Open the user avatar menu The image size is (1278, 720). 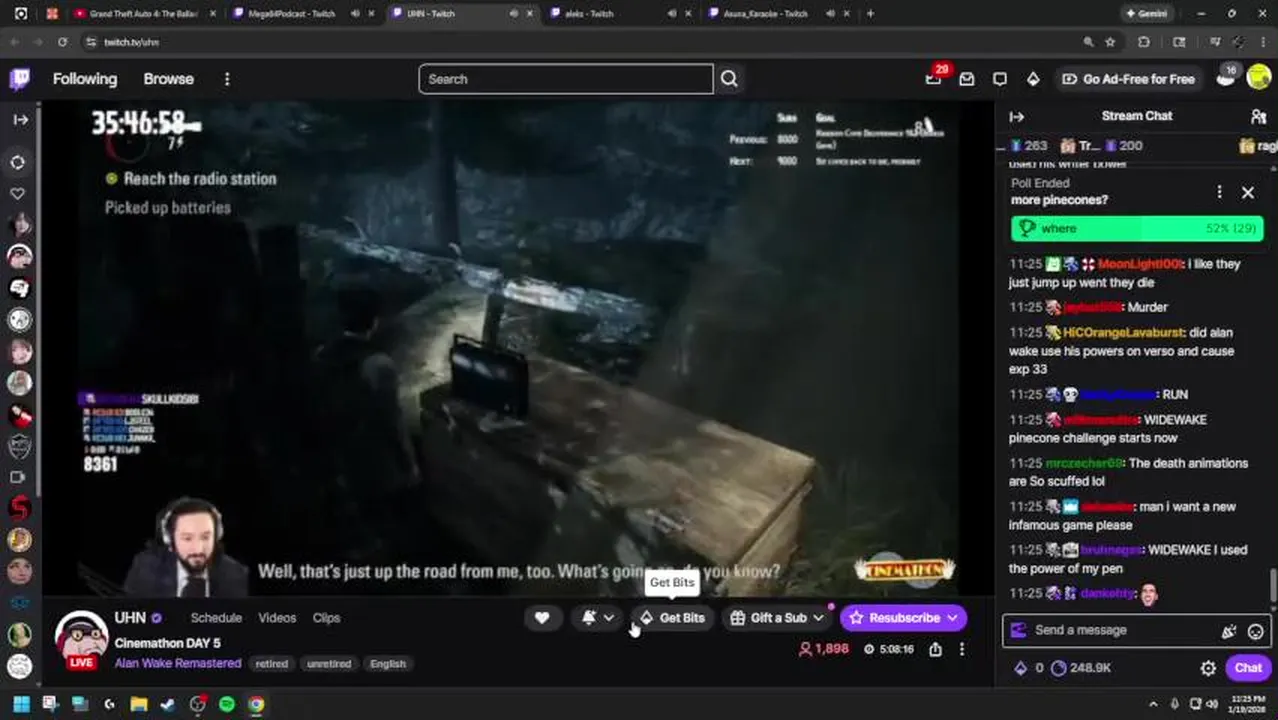pyautogui.click(x=1259, y=79)
